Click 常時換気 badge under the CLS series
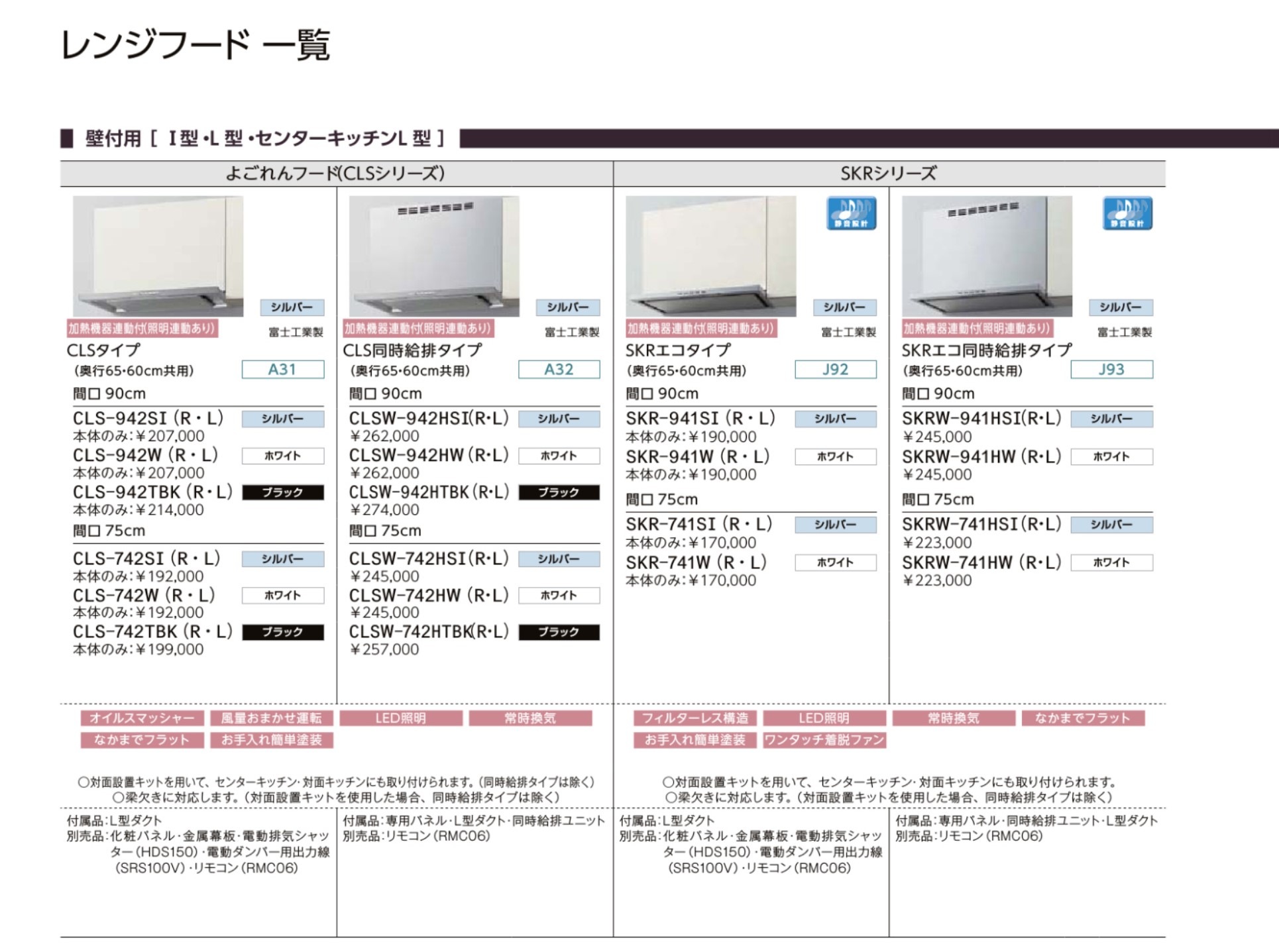The image size is (1279, 952). click(x=530, y=718)
